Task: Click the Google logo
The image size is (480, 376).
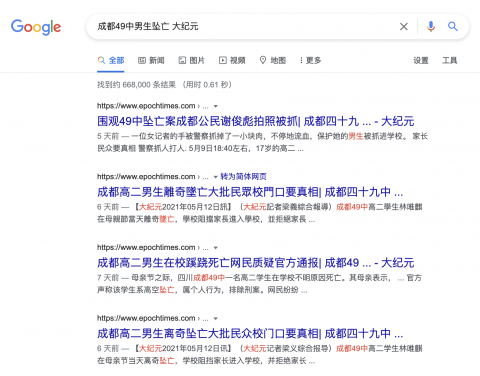Action: 36,27
